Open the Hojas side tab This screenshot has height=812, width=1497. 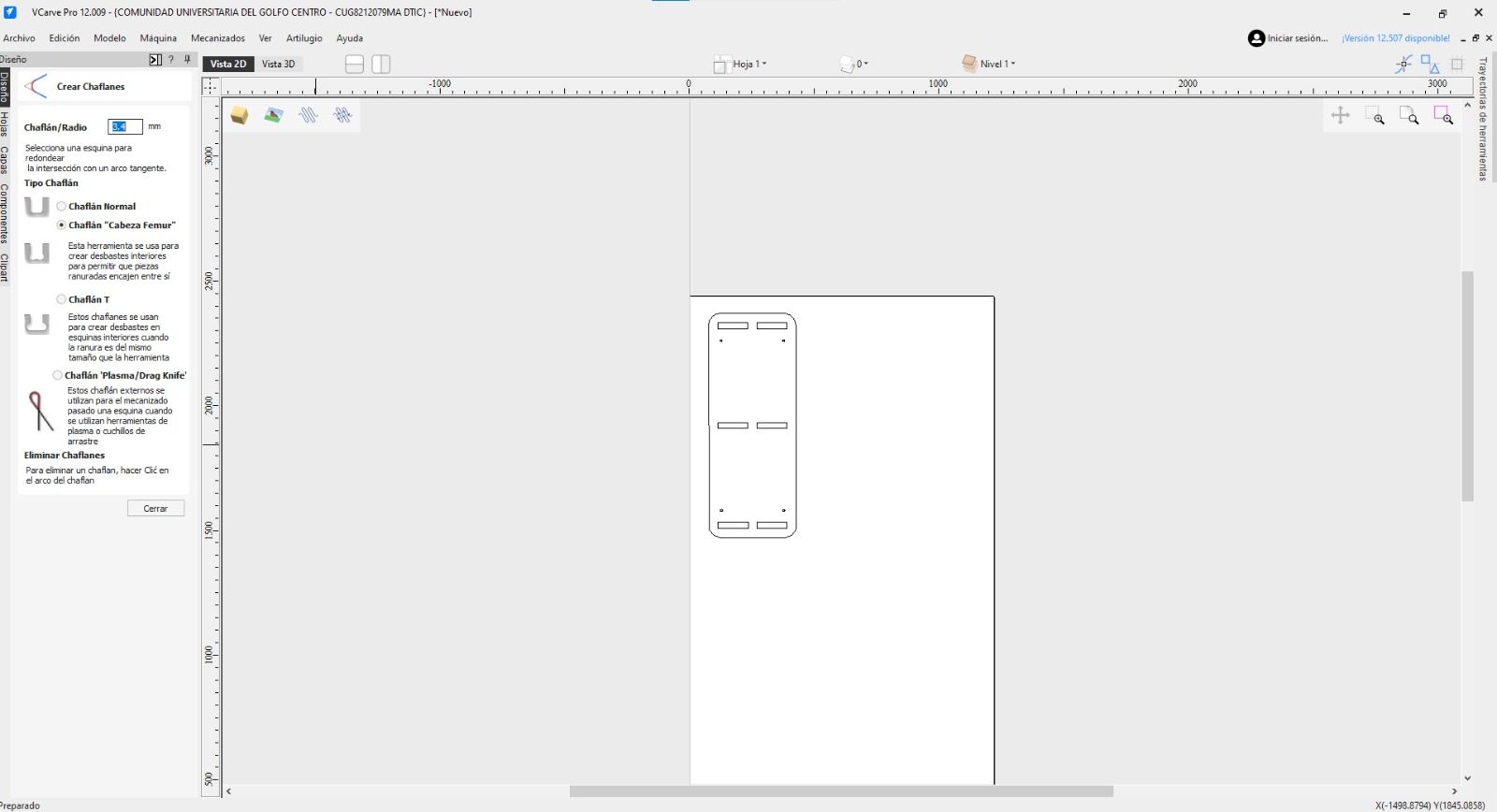[5, 124]
